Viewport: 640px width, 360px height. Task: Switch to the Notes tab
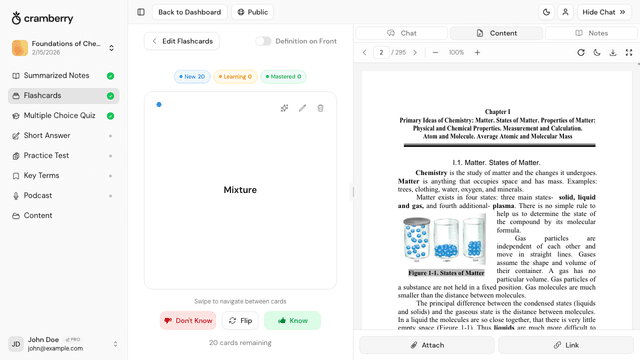click(x=591, y=33)
